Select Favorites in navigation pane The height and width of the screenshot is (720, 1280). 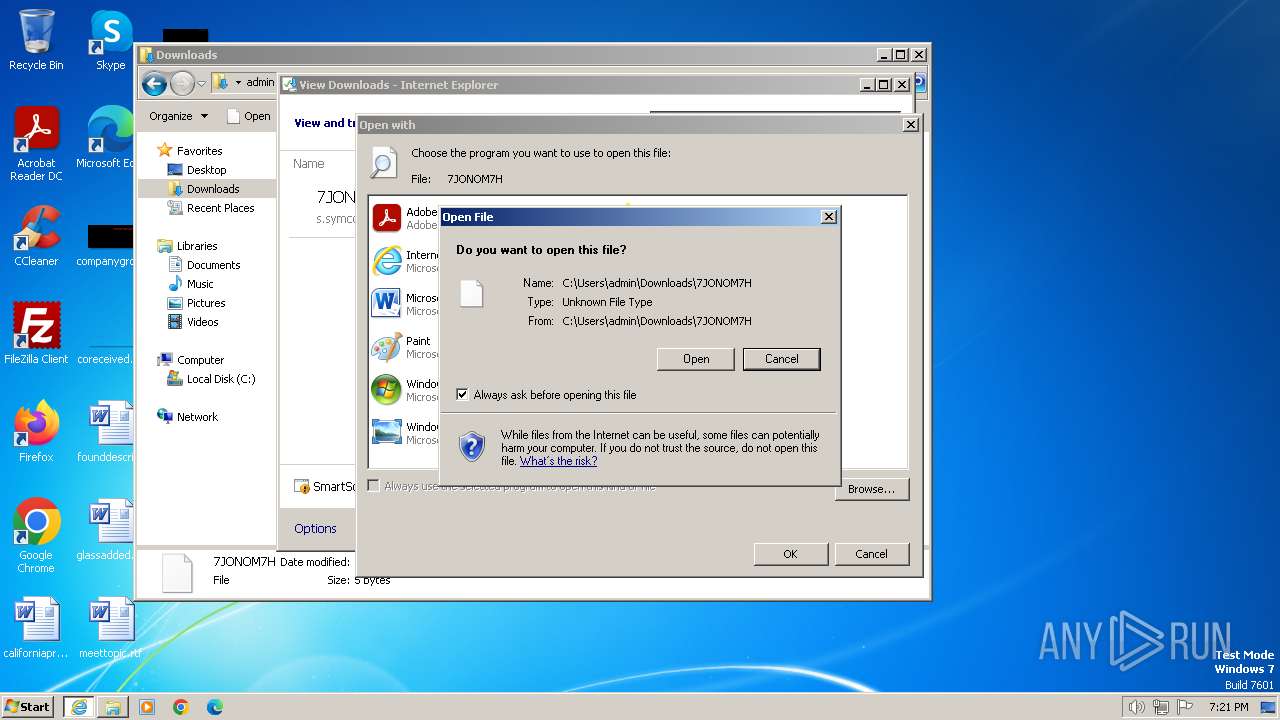(x=199, y=151)
